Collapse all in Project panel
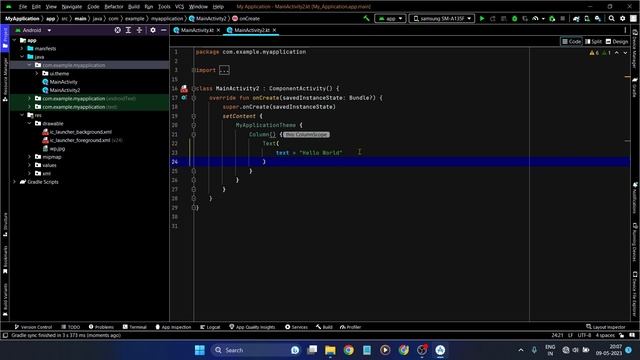The height and width of the screenshot is (360, 640). (x=139, y=30)
